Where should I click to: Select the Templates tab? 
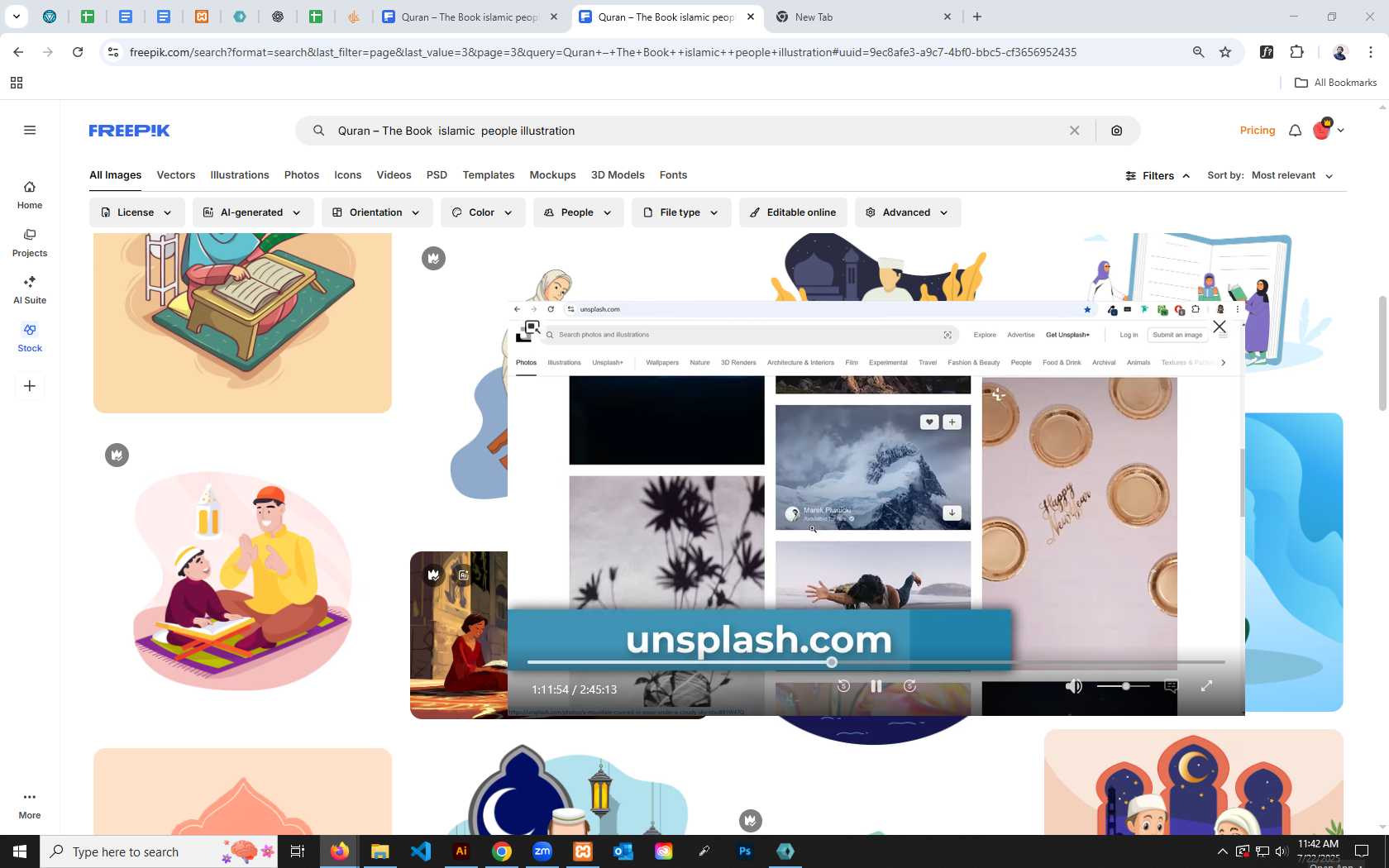click(x=488, y=175)
